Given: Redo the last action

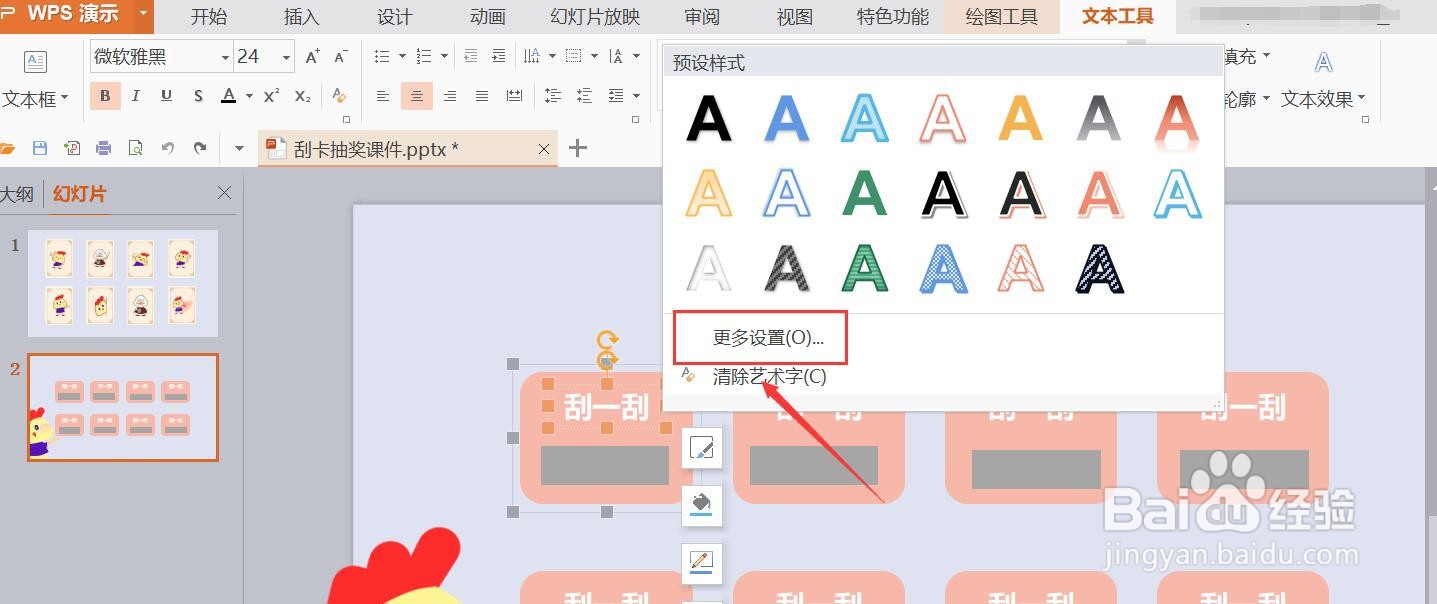Looking at the screenshot, I should (x=200, y=147).
